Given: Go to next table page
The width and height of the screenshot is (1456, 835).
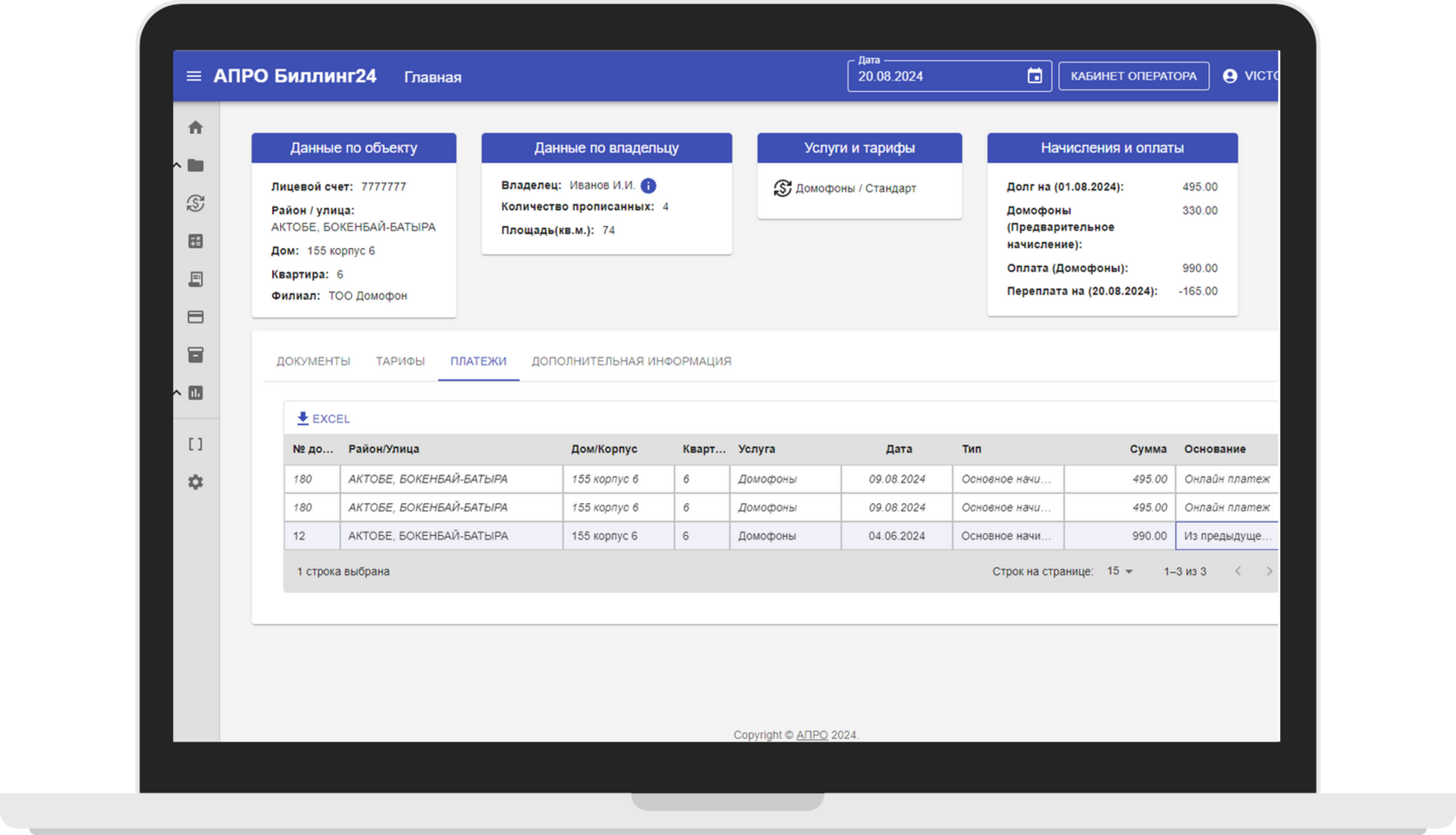Looking at the screenshot, I should (x=1270, y=571).
